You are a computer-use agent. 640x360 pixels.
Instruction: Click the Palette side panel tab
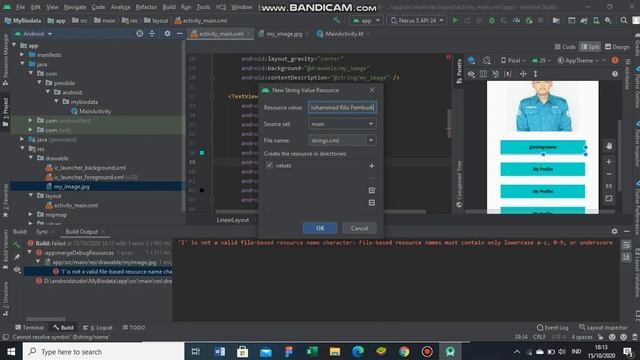click(x=459, y=71)
